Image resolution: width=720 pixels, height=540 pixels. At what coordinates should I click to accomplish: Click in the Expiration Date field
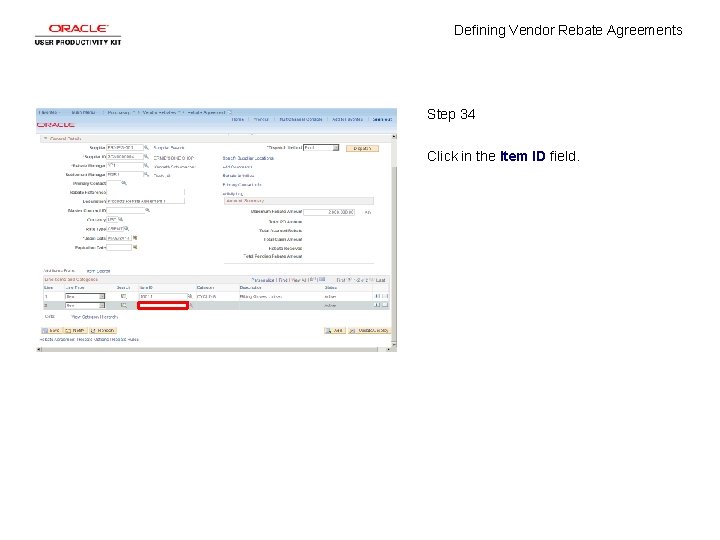[x=119, y=248]
